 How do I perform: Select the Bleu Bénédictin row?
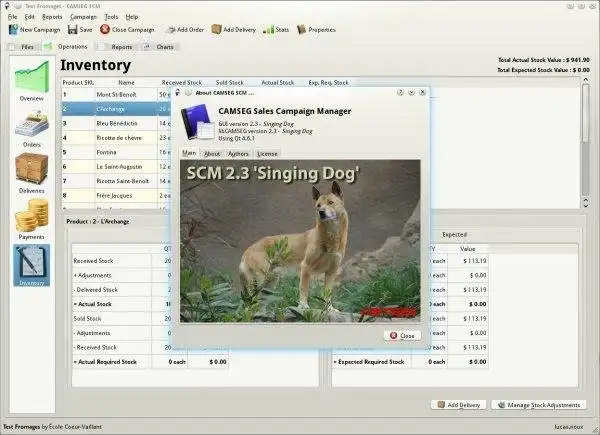(x=116, y=123)
